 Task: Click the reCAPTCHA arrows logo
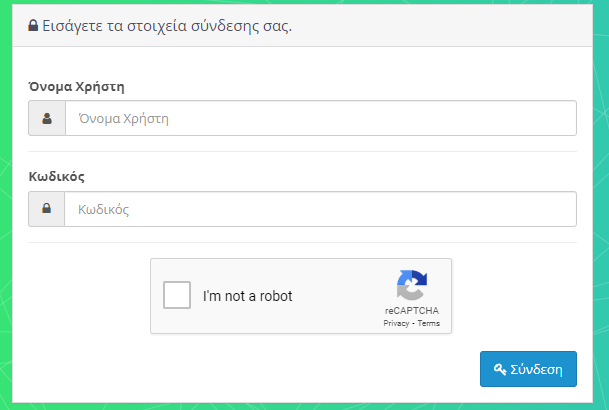(412, 285)
